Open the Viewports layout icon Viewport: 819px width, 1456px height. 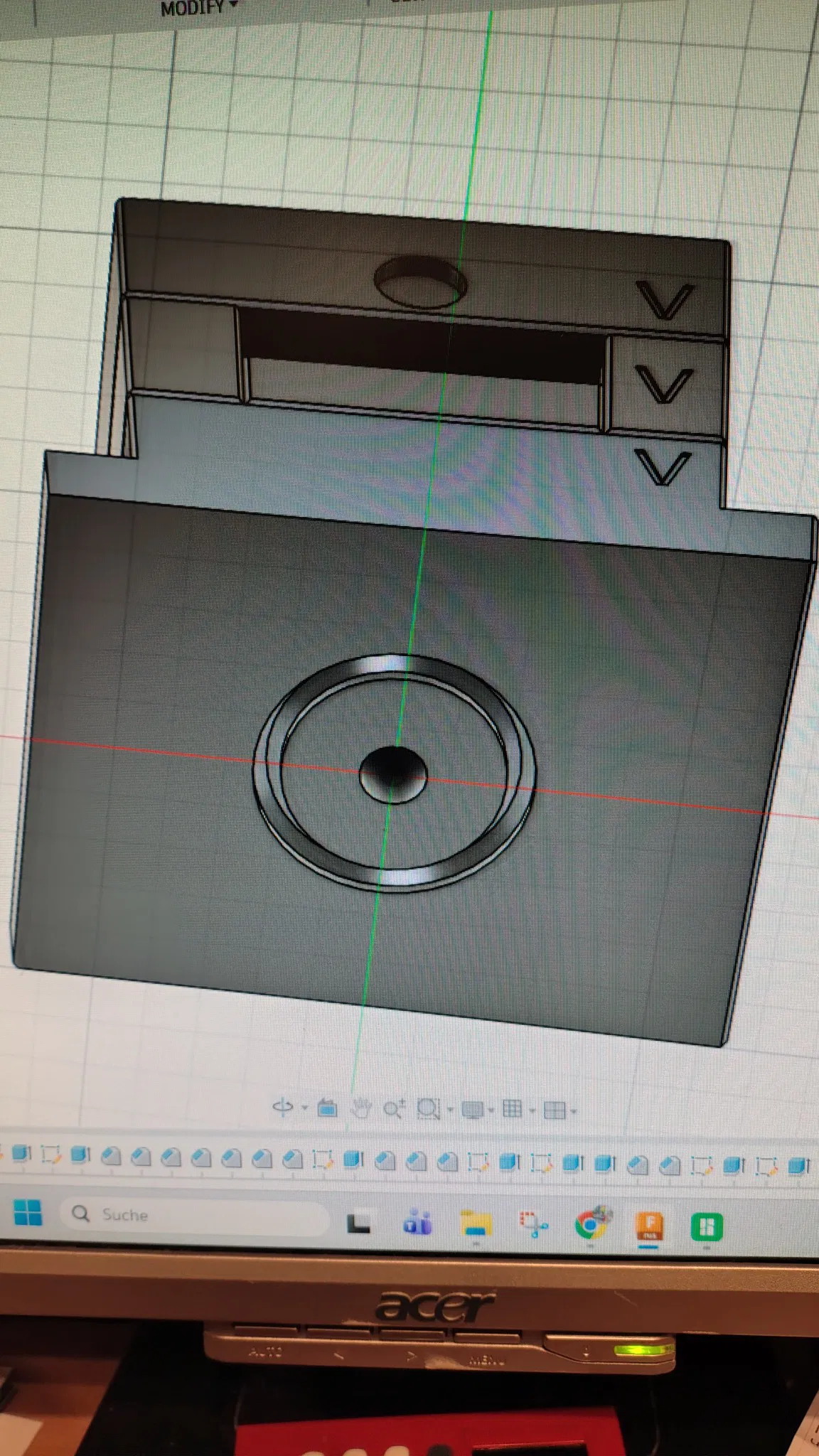point(554,1110)
